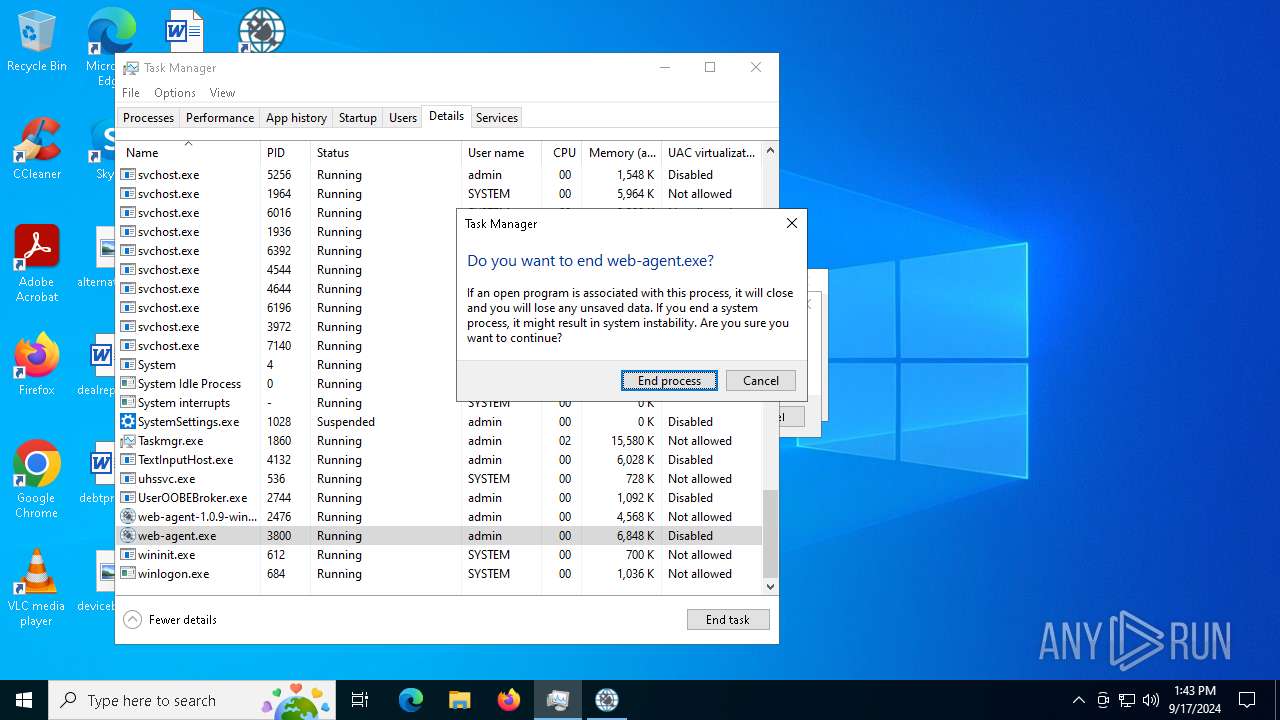Open Task View in the taskbar

pyautogui.click(x=360, y=700)
